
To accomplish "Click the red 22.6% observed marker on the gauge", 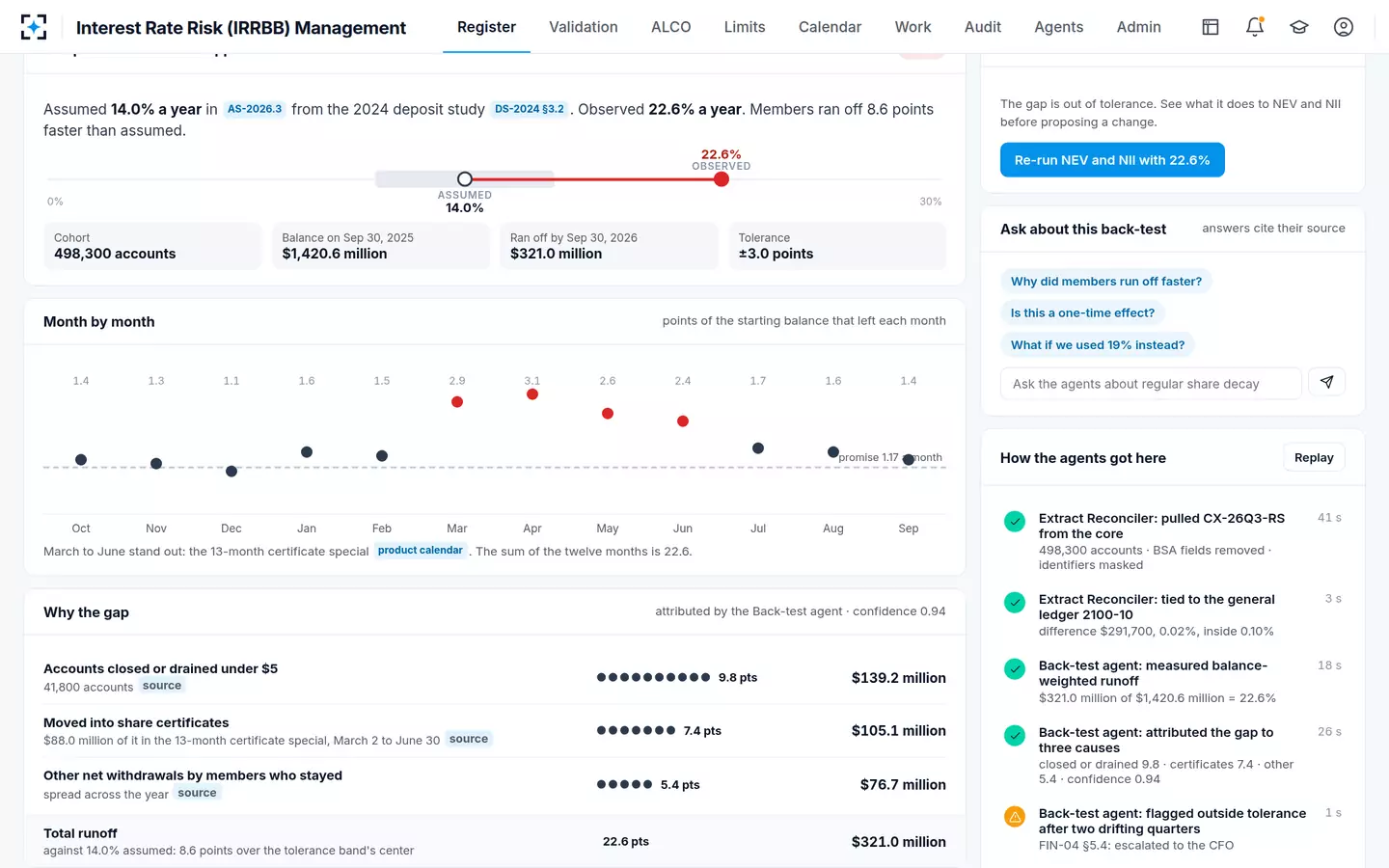I will pos(722,179).
